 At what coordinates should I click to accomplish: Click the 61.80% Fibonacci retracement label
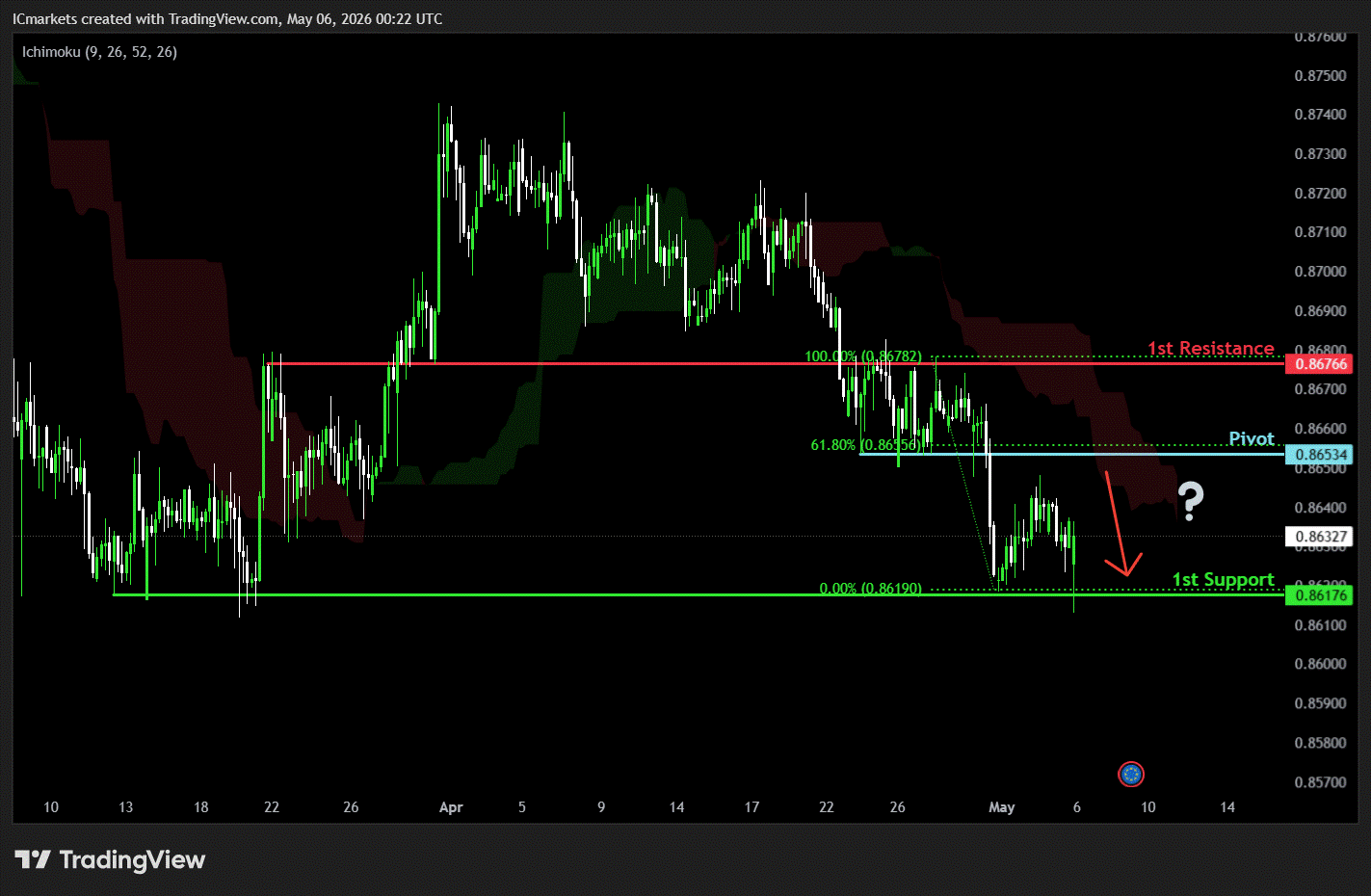click(866, 445)
